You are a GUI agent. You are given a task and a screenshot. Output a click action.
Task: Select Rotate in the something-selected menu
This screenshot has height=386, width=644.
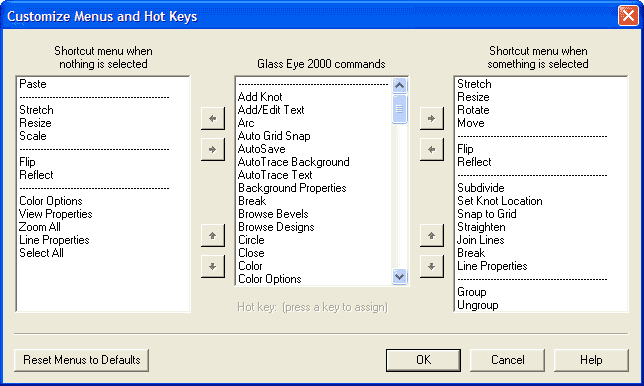(474, 110)
